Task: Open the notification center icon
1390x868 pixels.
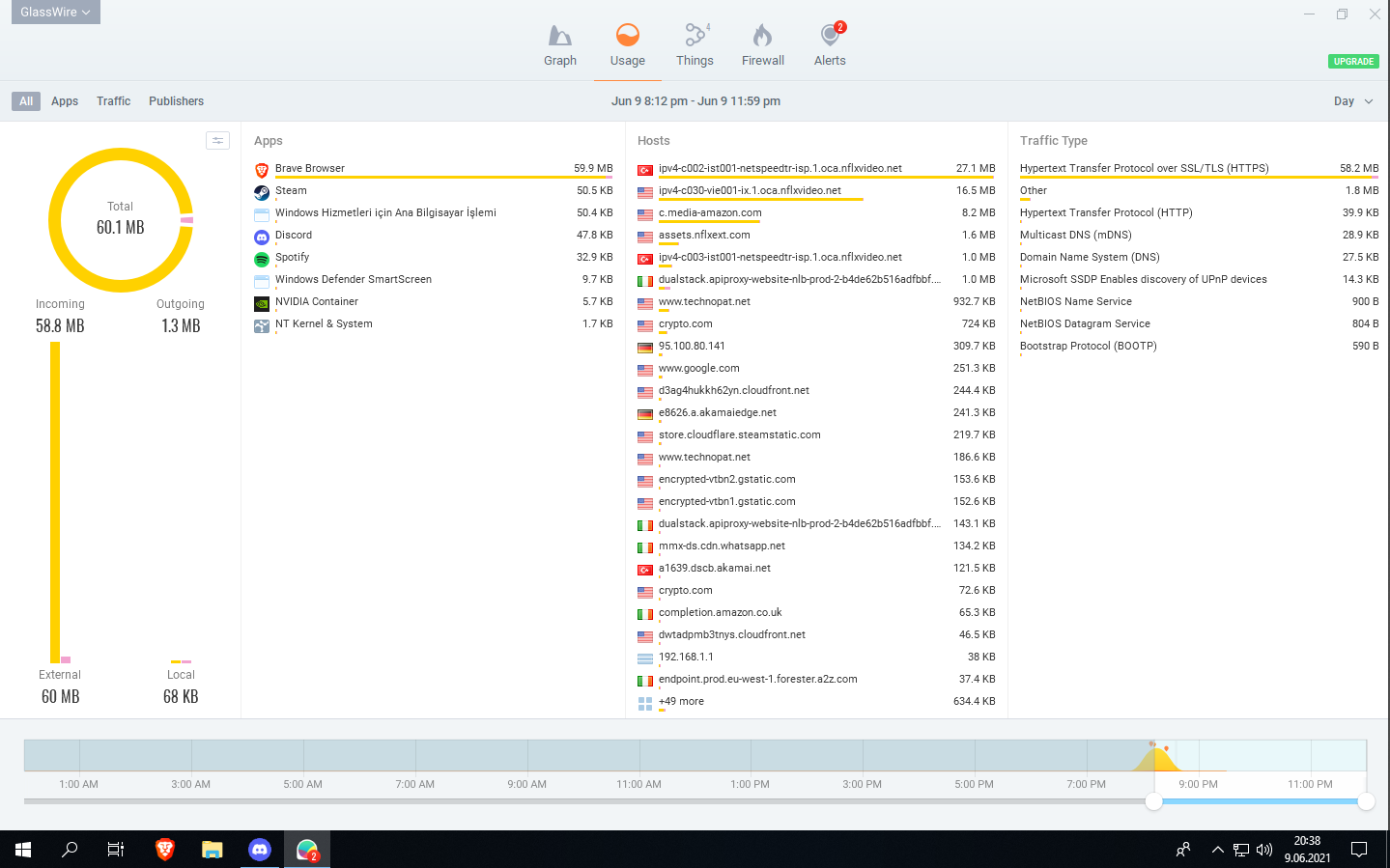Action: pos(1359,850)
